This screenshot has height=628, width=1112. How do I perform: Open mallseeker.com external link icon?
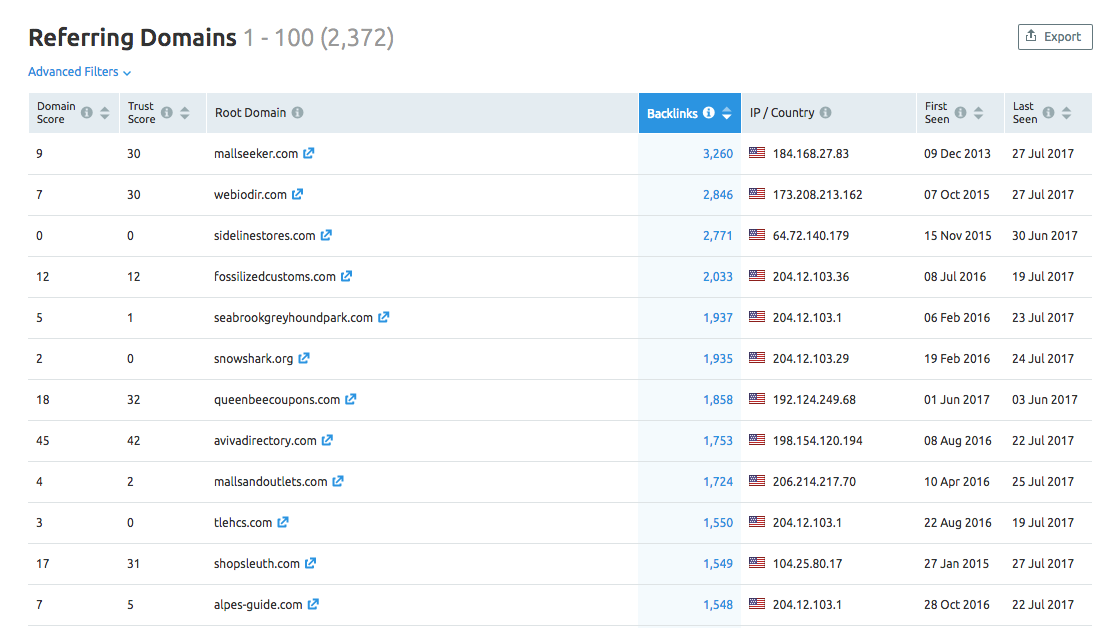(x=308, y=153)
